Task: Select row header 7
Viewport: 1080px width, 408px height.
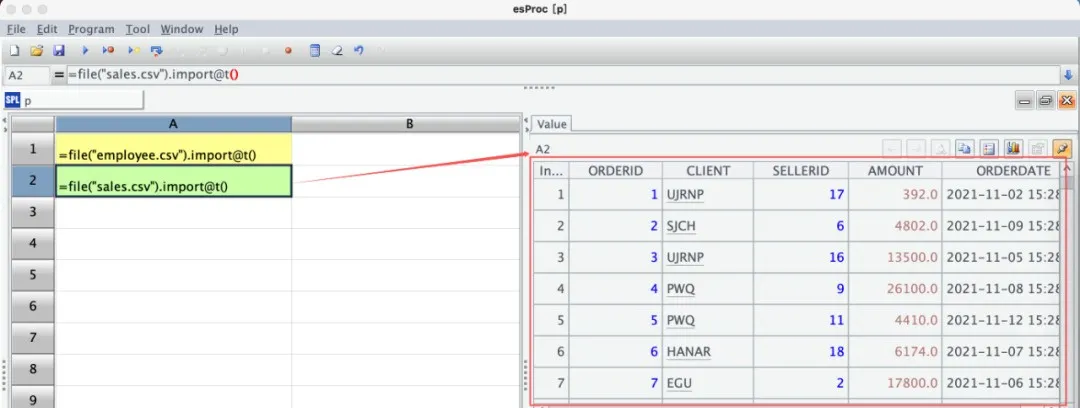Action: 33,338
